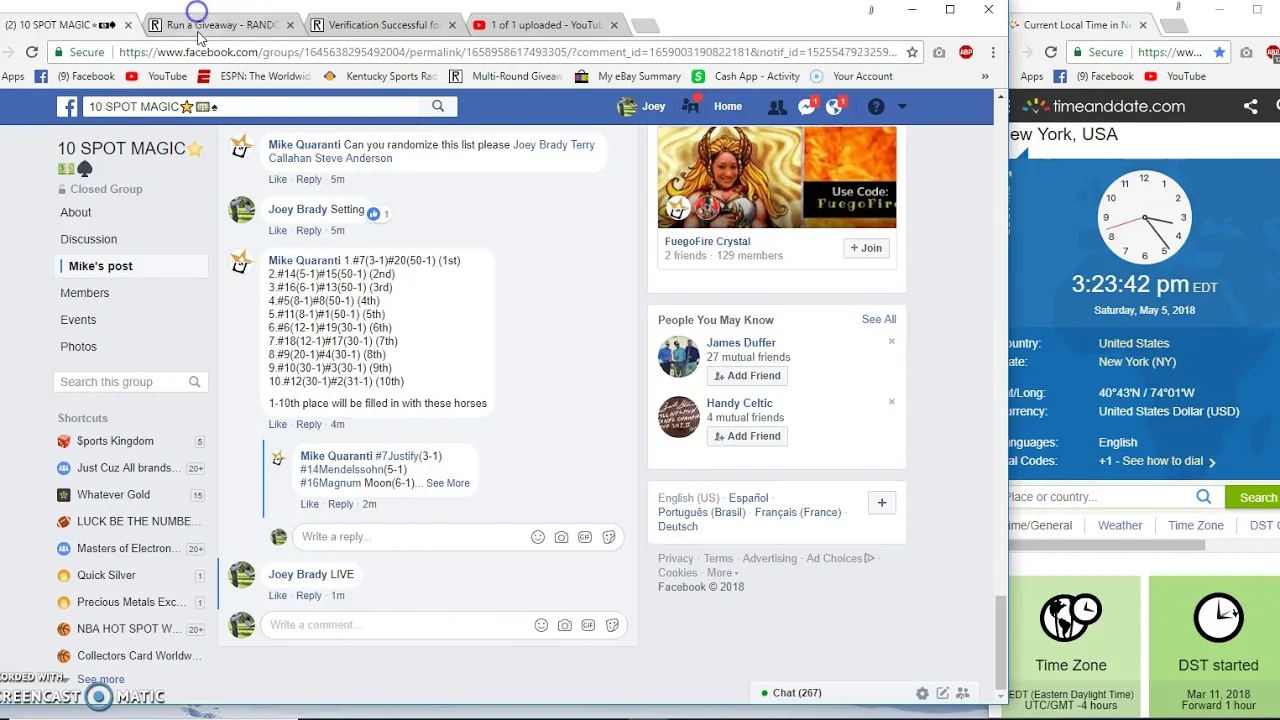This screenshot has width=1280, height=720.
Task: Add Handy Celtic as friend
Action: 746,436
